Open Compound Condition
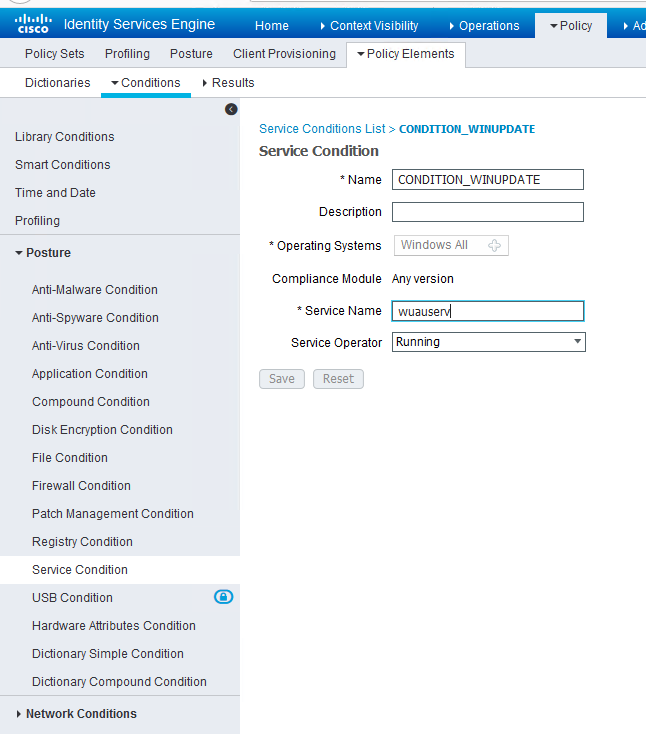Image resolution: width=646 pixels, height=734 pixels. [91, 402]
